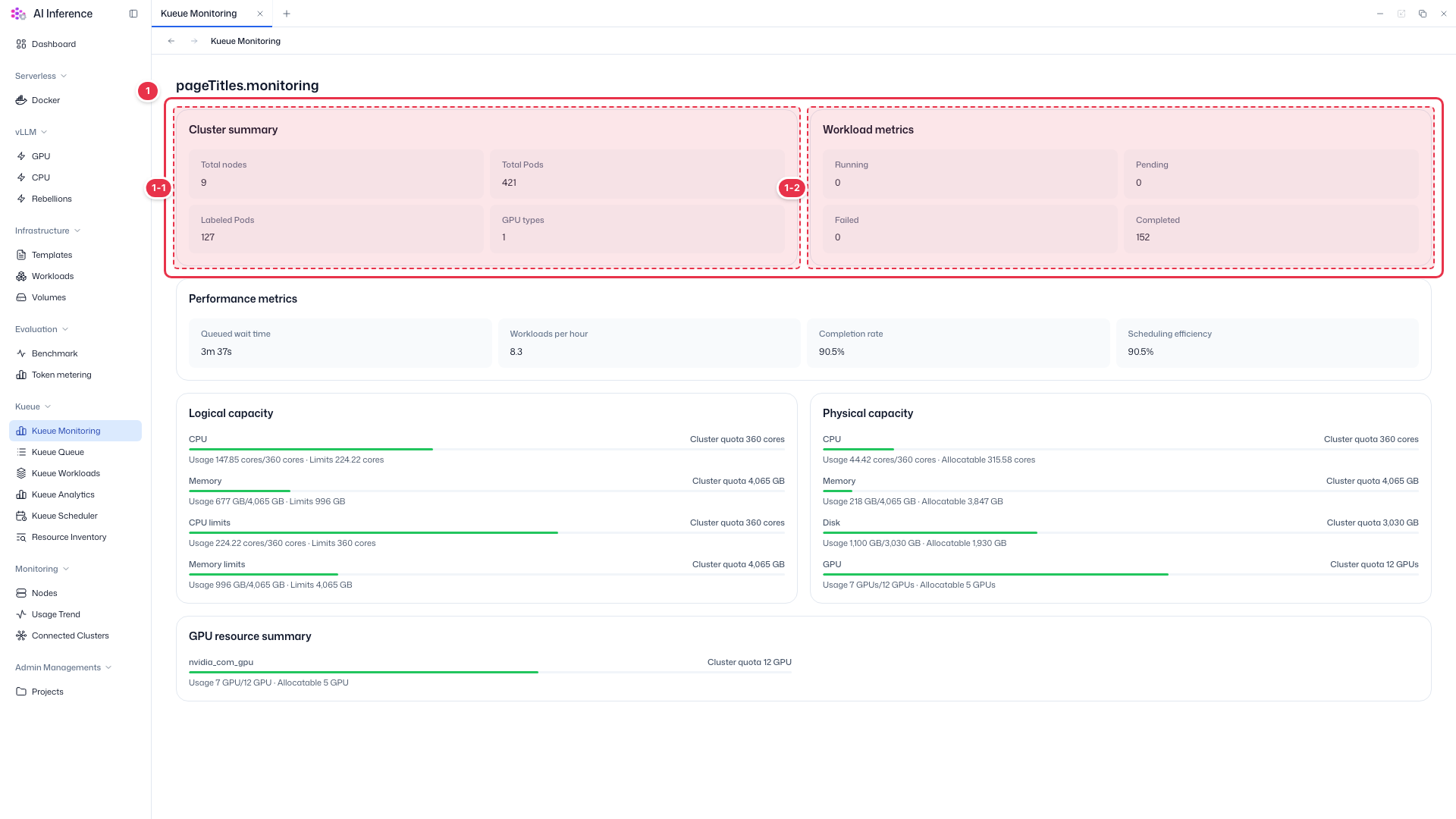This screenshot has width=1456, height=819.
Task: Open the Workloads icon
Action: [x=21, y=276]
